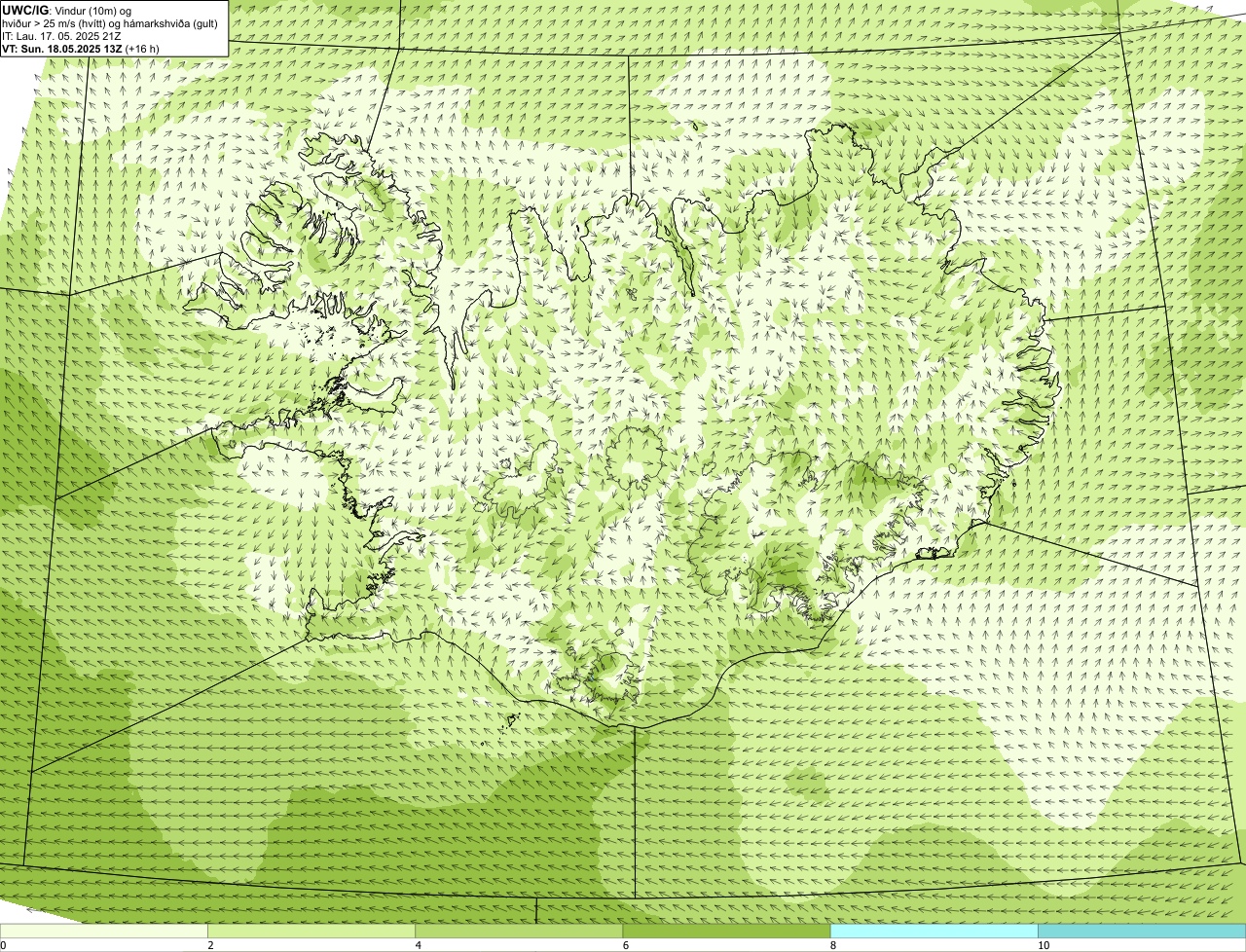
Task: Select the light cyan 8–10 color bar segment
Action: click(934, 931)
